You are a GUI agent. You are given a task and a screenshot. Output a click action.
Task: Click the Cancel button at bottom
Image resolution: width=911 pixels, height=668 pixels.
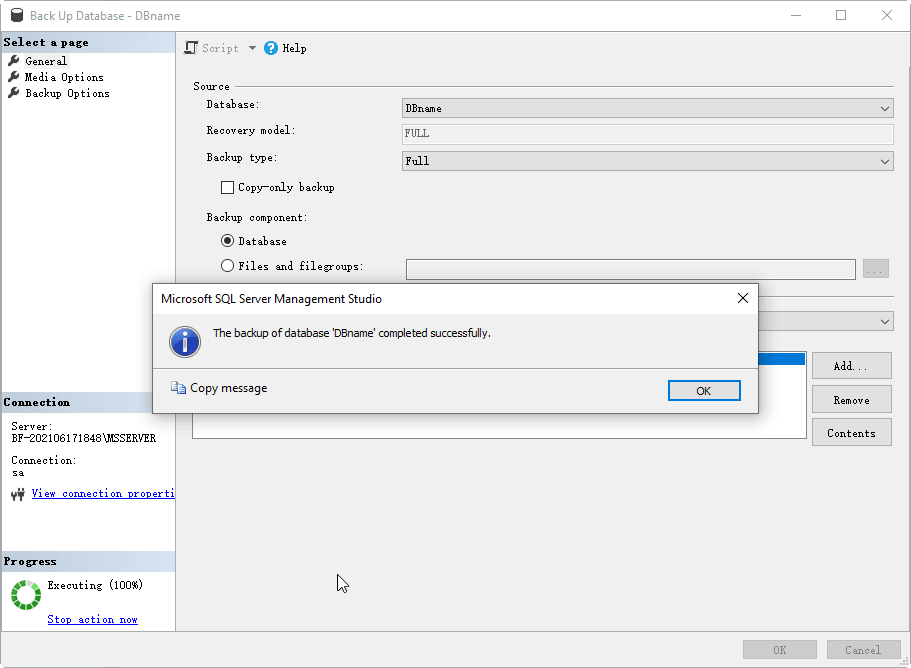pyautogui.click(x=863, y=649)
